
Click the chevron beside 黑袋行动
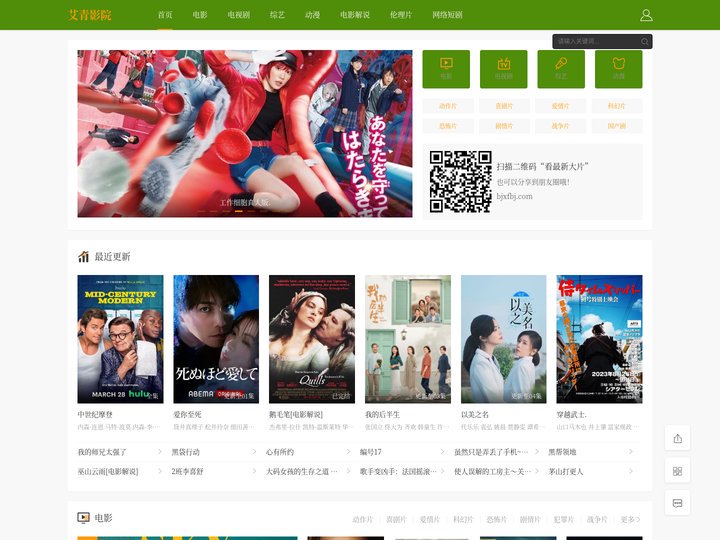tap(254, 452)
